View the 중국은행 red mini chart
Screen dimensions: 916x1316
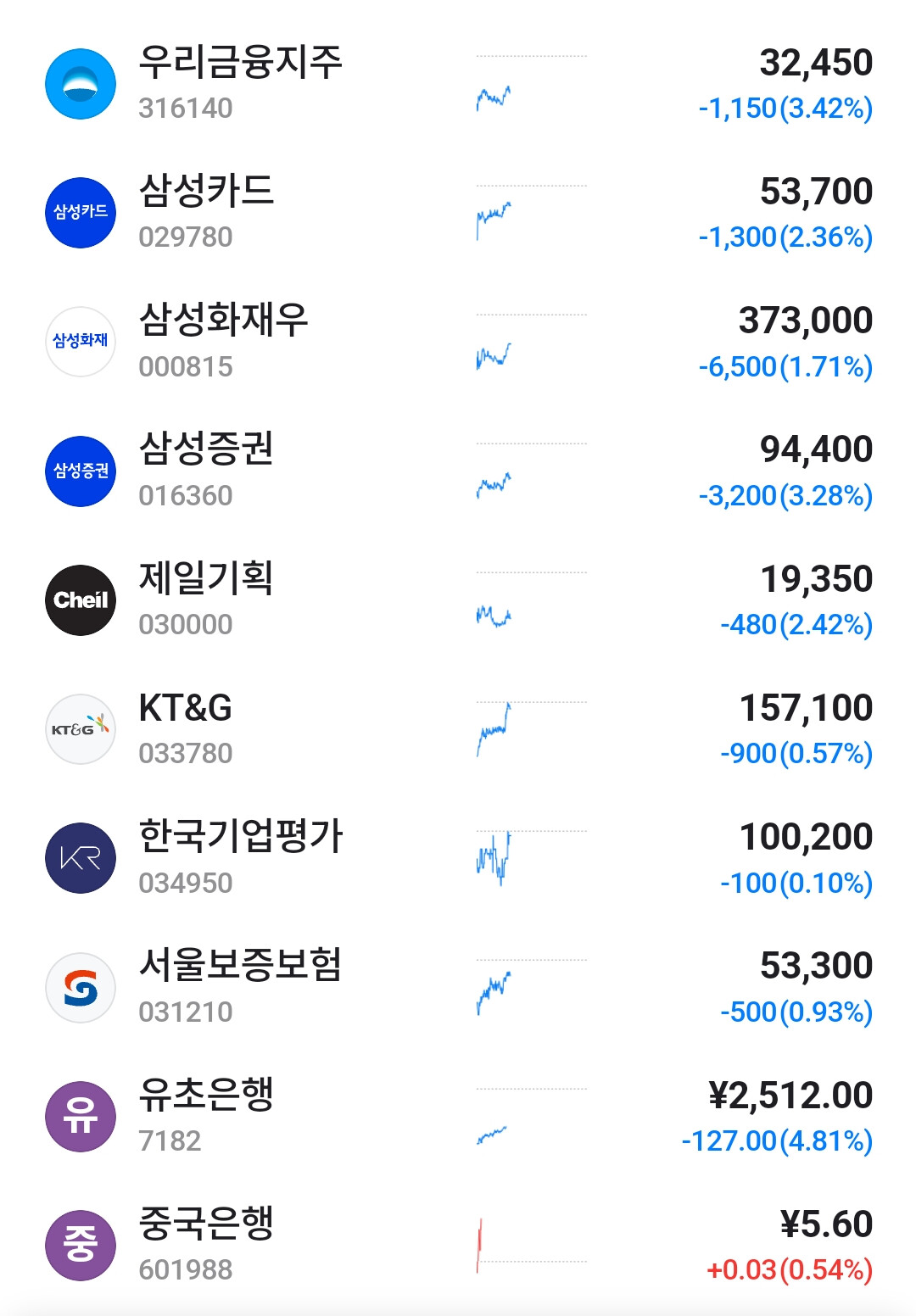coord(480,1246)
